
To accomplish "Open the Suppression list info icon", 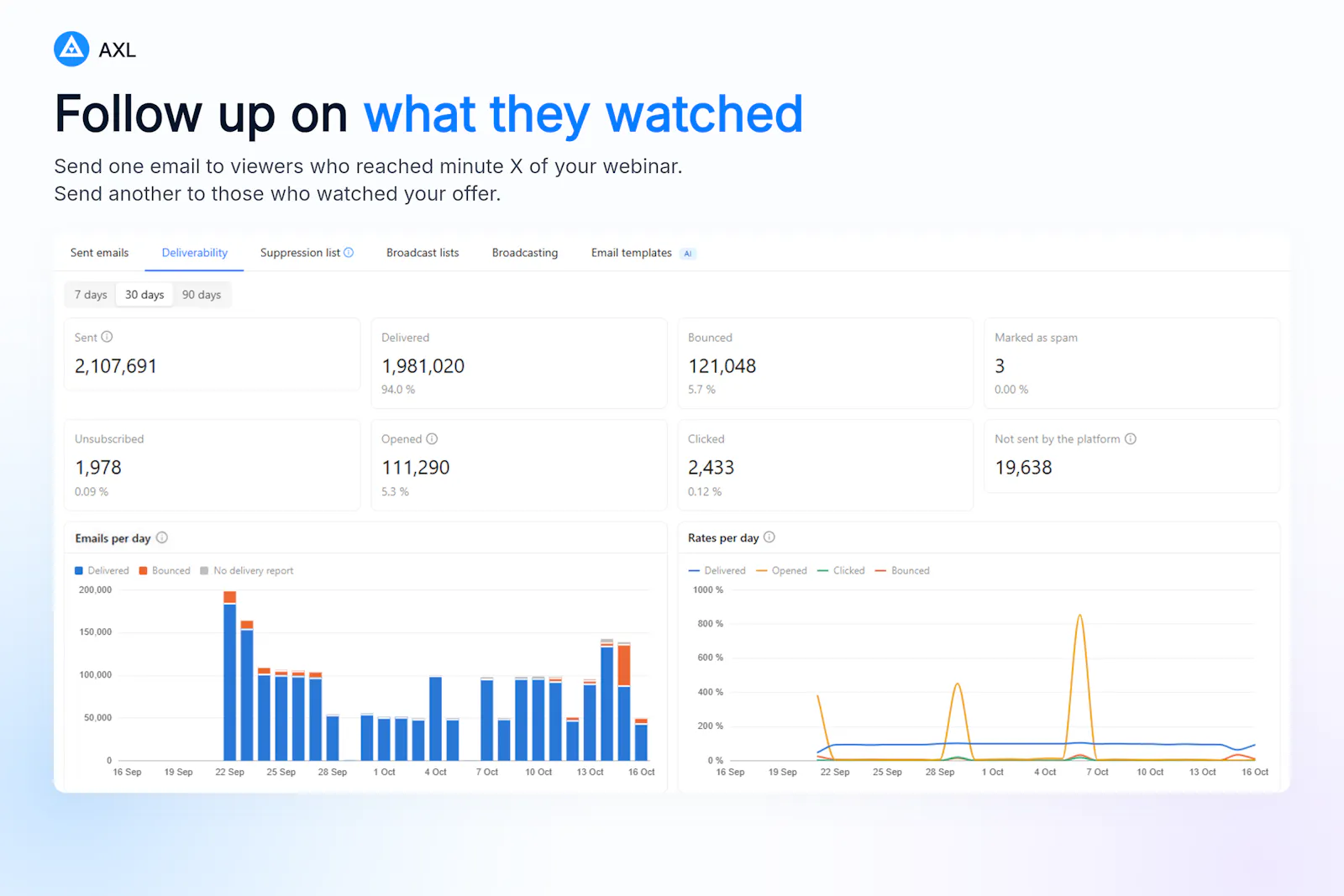I will click(x=349, y=253).
